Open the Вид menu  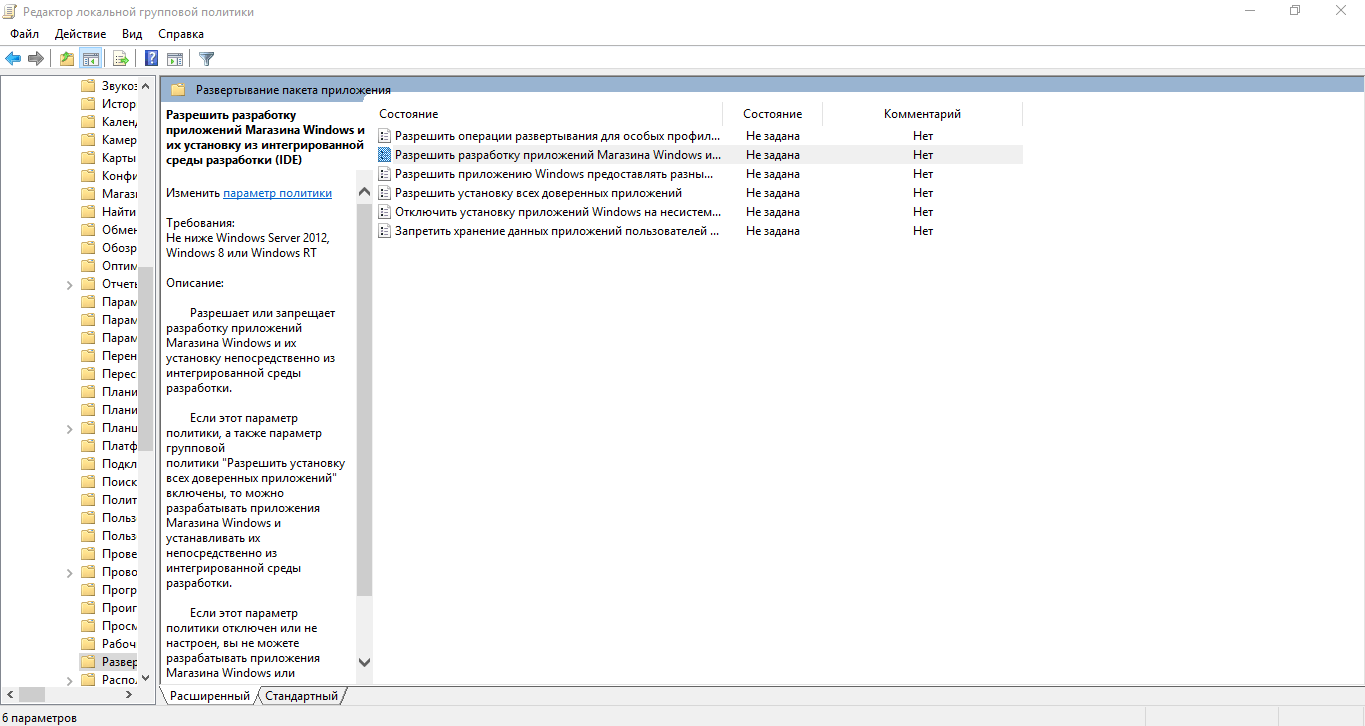coord(132,34)
